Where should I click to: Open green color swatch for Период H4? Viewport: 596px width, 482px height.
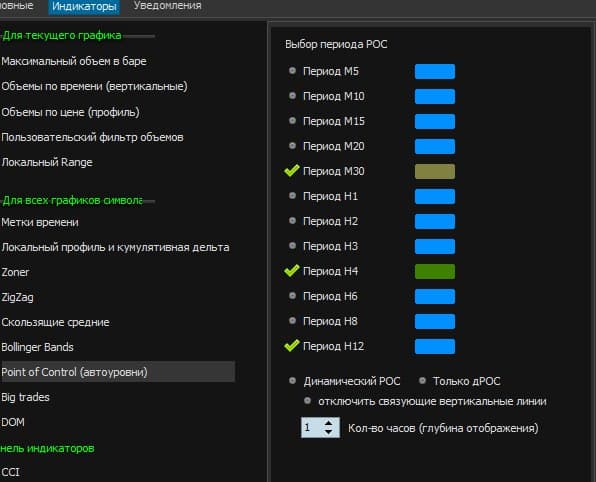[435, 271]
